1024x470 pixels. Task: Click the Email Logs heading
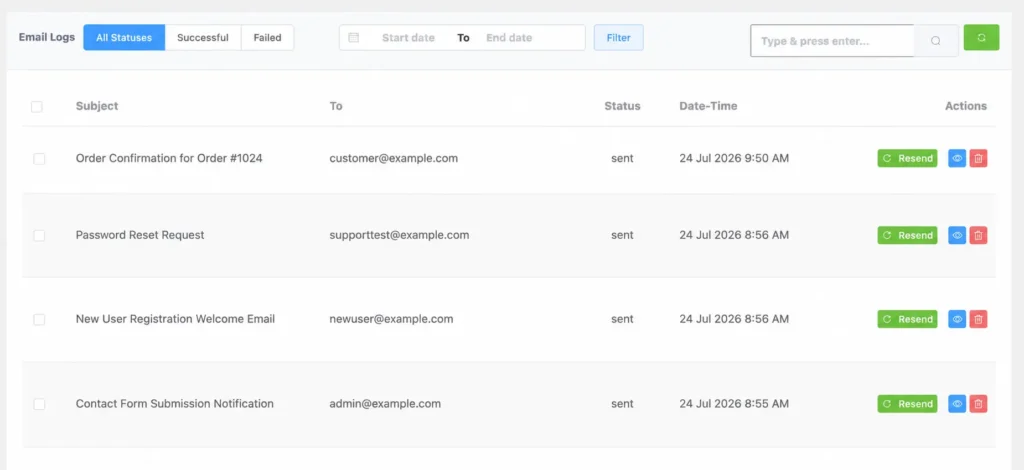46,37
